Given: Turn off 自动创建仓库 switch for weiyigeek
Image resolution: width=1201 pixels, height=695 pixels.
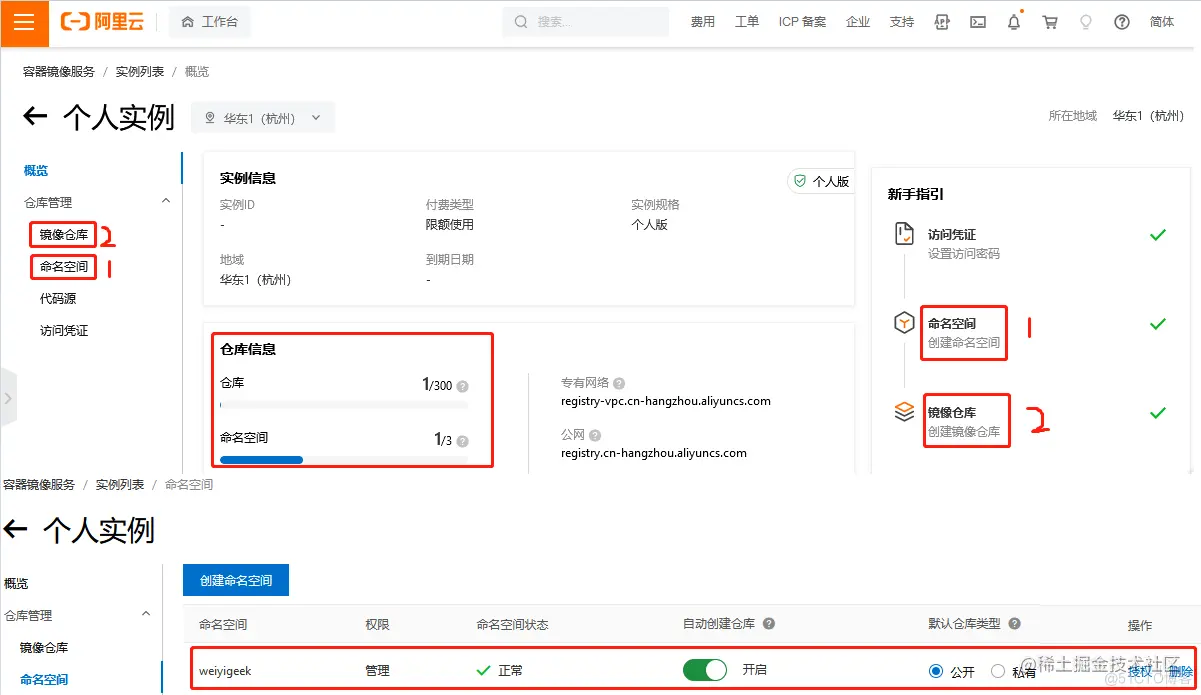Looking at the screenshot, I should 705,669.
